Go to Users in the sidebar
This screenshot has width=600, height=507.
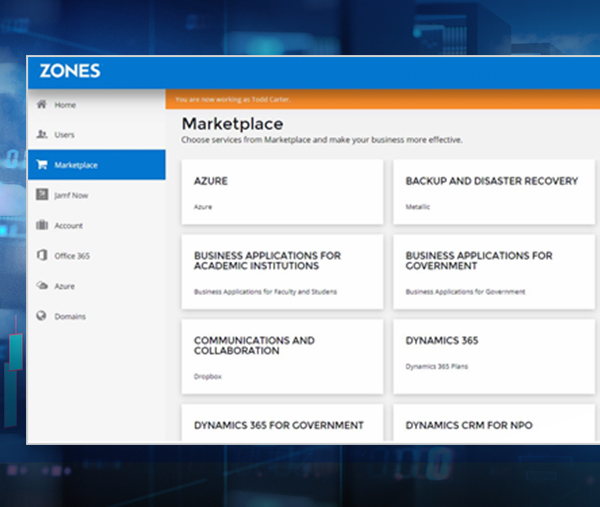(x=97, y=135)
